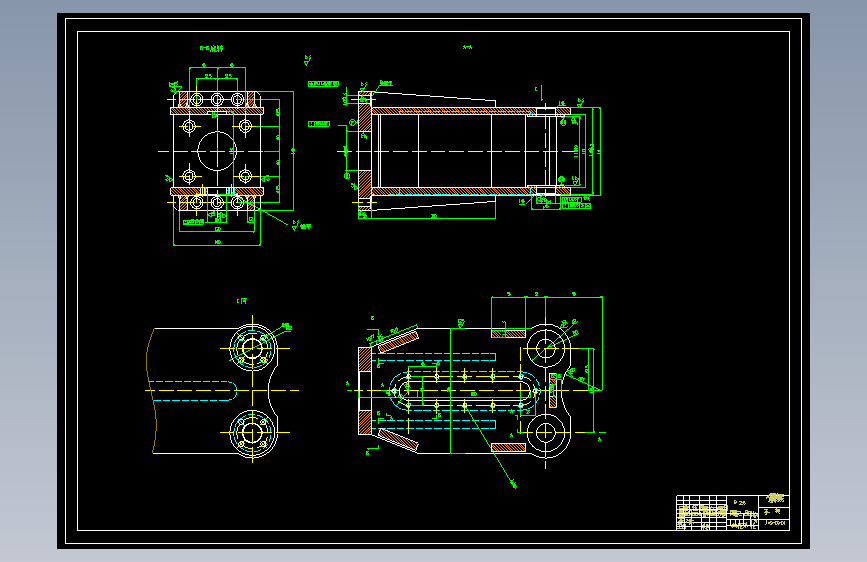Screen dimensions: 867x562
Task: Click the view label above the end view
Action: (211, 49)
